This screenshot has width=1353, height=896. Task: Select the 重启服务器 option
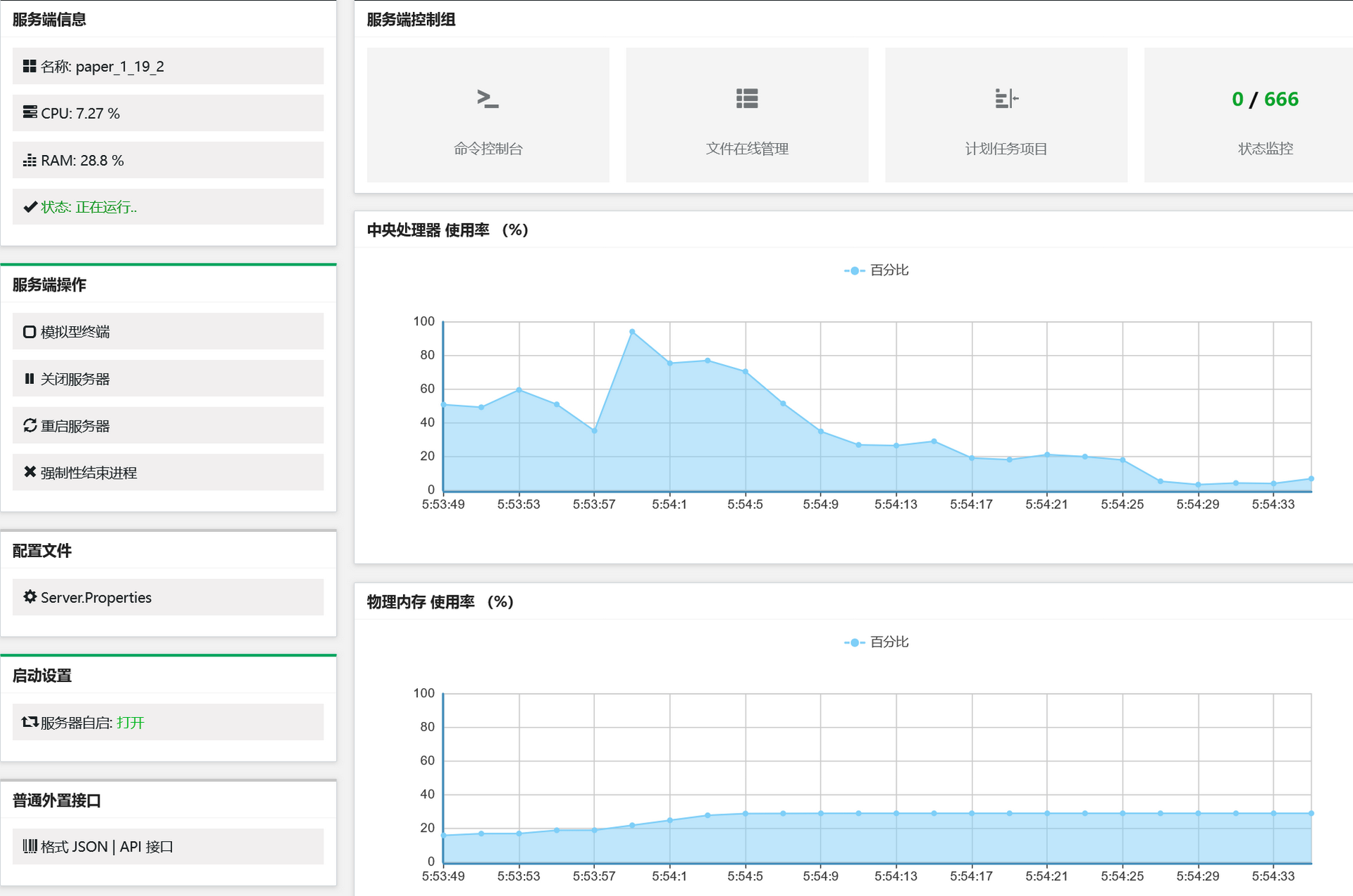(x=168, y=425)
